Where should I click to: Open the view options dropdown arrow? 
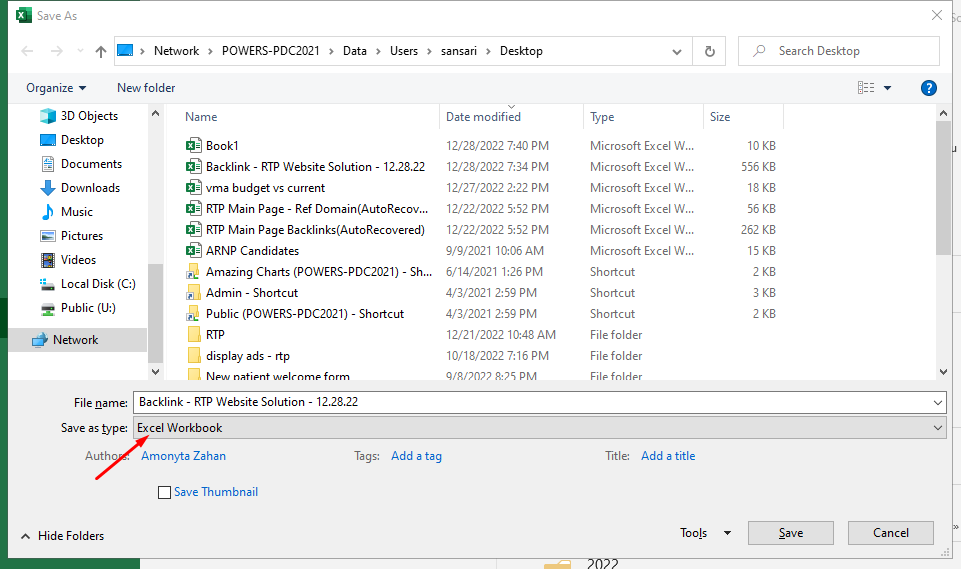point(887,88)
